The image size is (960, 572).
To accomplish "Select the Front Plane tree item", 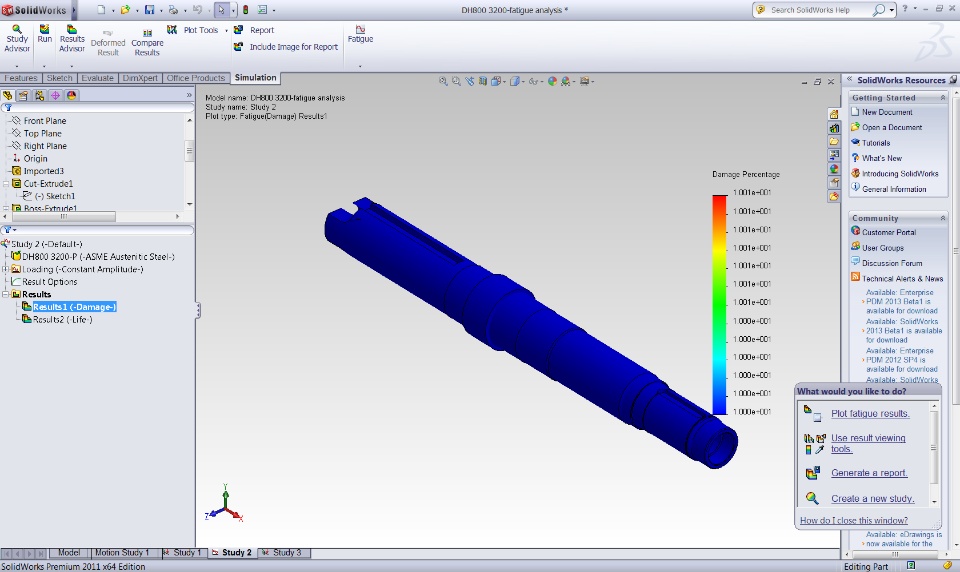I will pyautogui.click(x=45, y=121).
